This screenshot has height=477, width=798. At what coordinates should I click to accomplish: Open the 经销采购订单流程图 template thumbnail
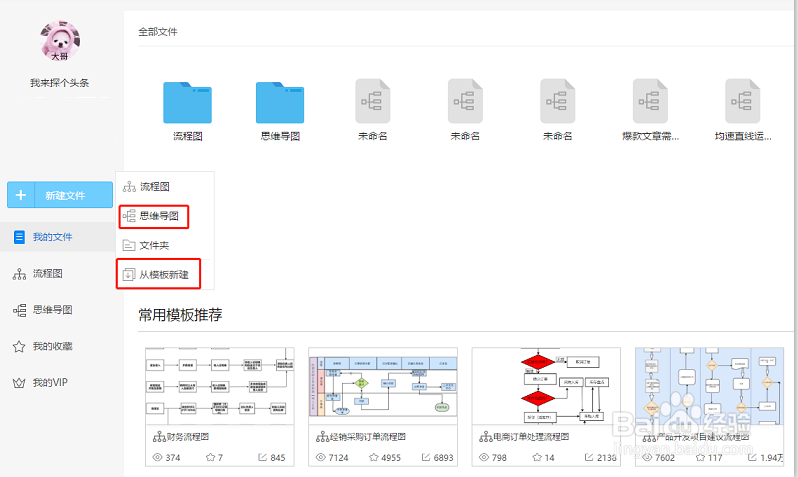[383, 386]
